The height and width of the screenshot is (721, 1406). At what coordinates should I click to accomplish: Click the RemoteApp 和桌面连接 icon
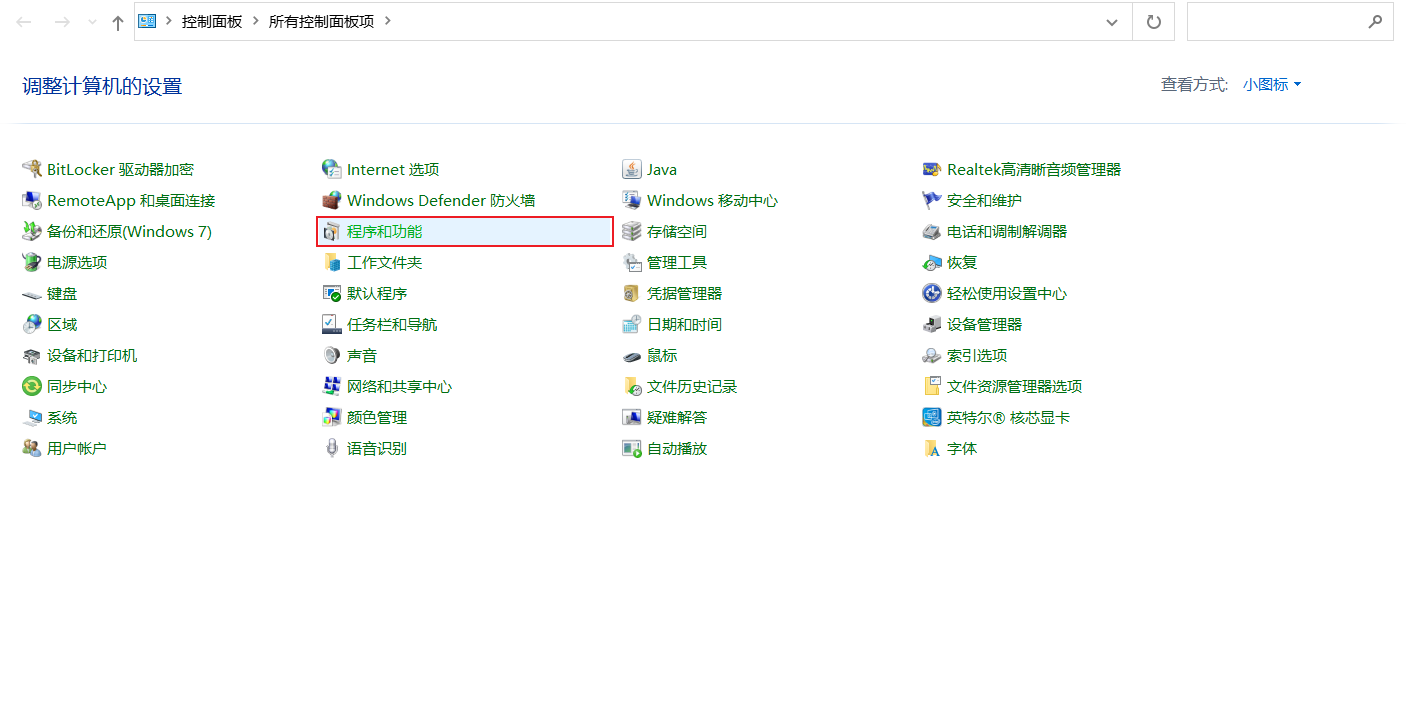point(32,201)
